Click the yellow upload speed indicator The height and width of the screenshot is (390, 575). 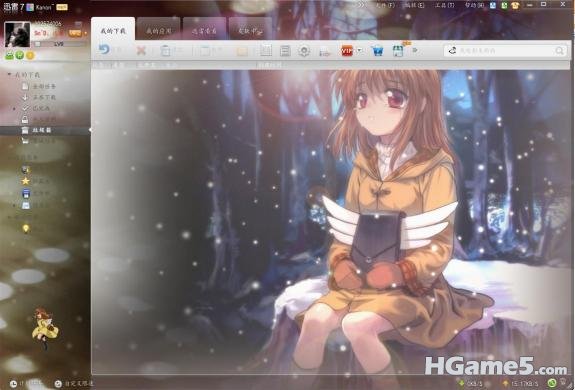click(520, 383)
